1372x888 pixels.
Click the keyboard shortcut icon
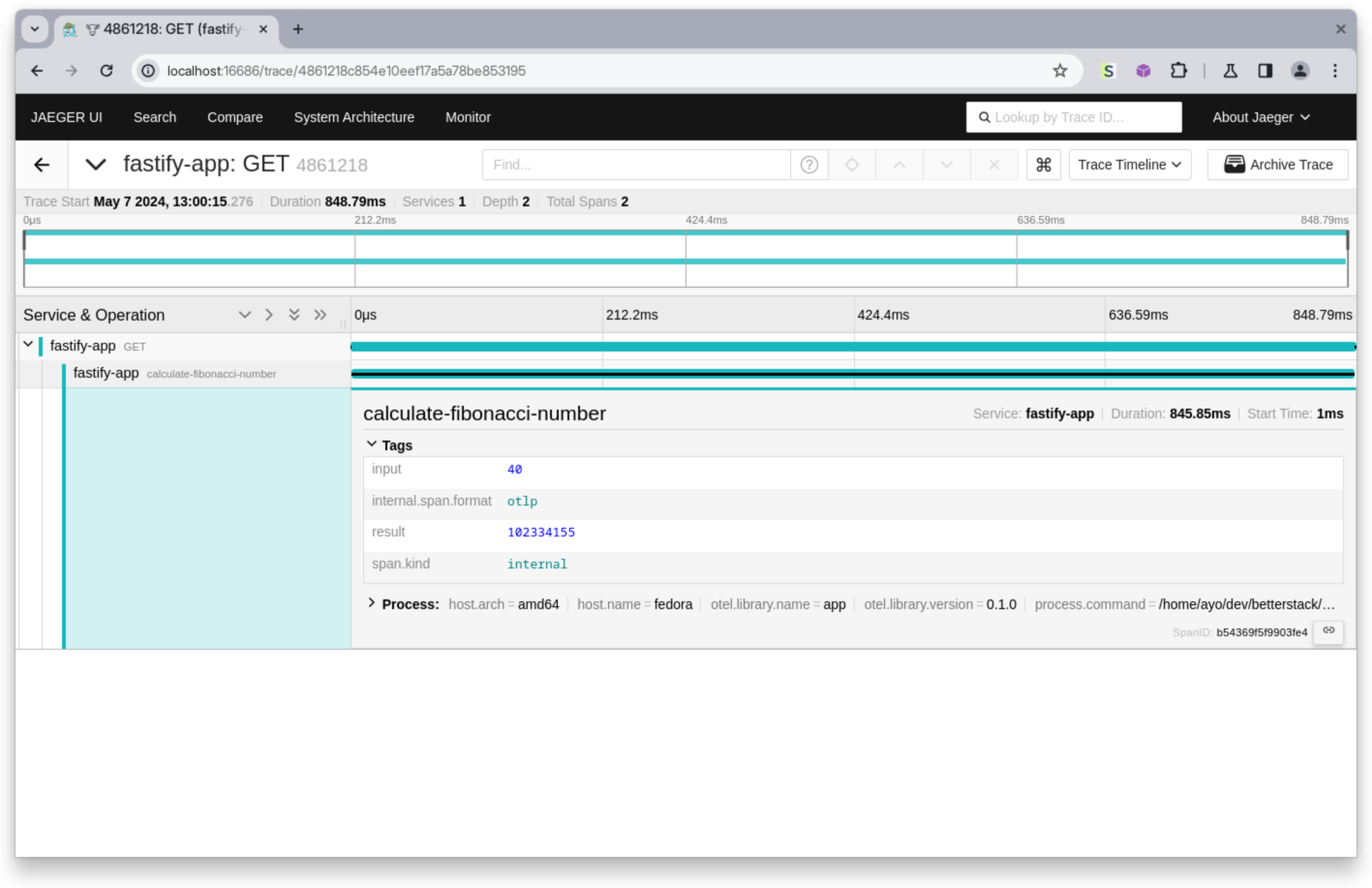pos(1043,164)
